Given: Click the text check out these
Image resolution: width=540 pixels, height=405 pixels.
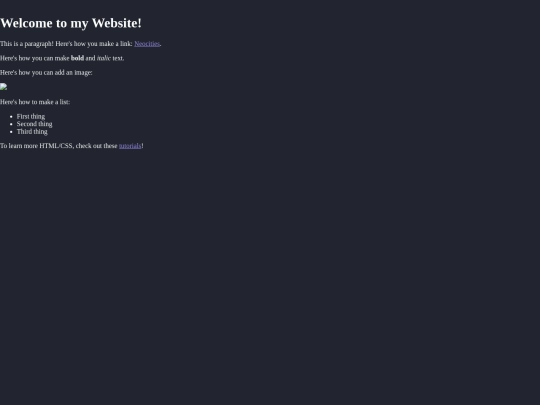Looking at the screenshot, I should tap(96, 146).
